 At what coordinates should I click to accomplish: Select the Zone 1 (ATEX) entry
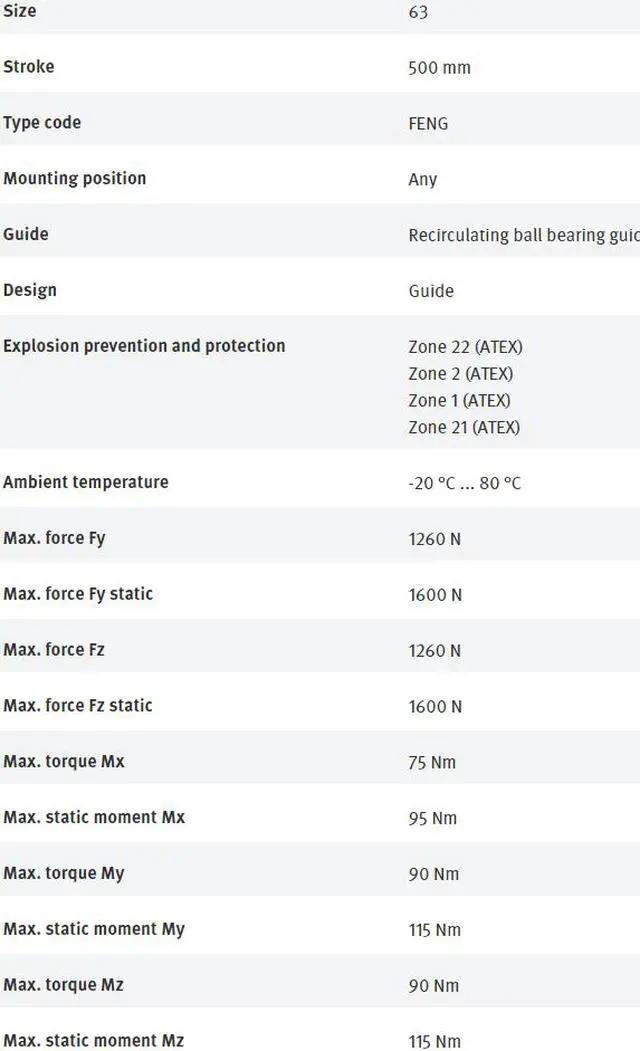pos(459,400)
